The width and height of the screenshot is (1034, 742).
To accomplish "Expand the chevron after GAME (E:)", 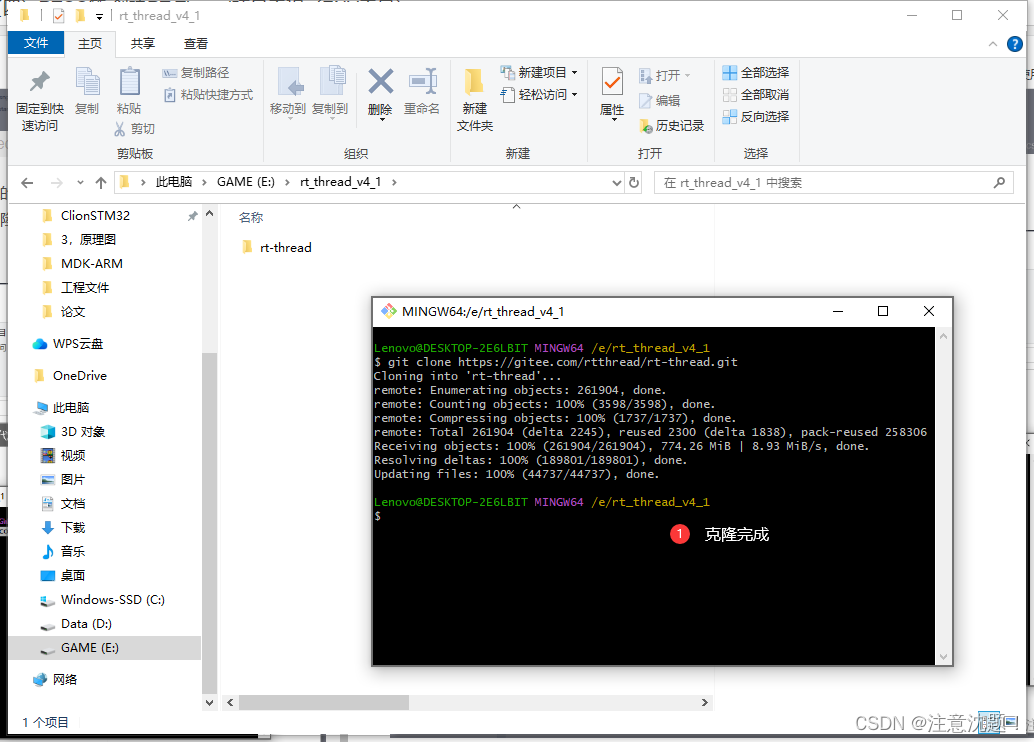I will pyautogui.click(x=288, y=183).
